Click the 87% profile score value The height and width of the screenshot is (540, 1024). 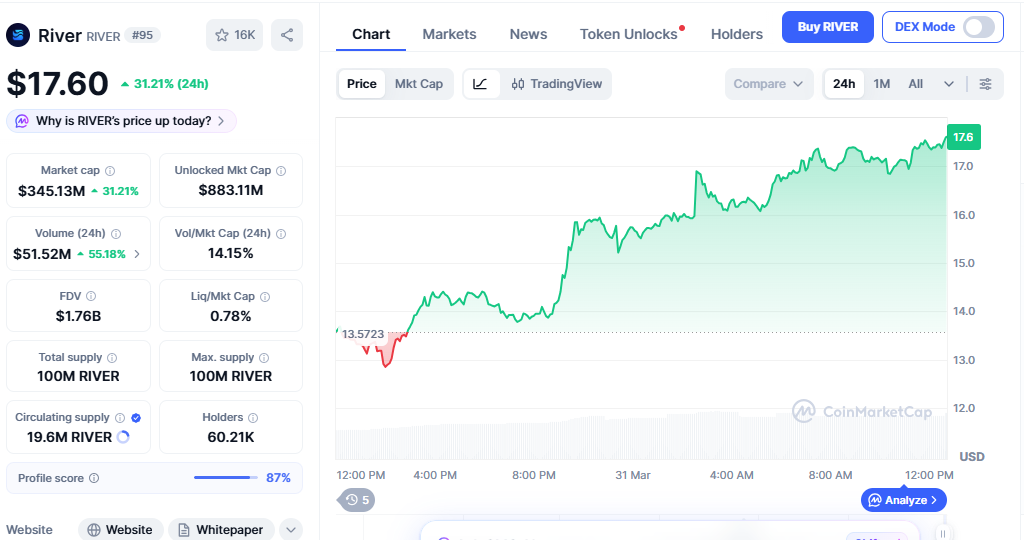(278, 478)
